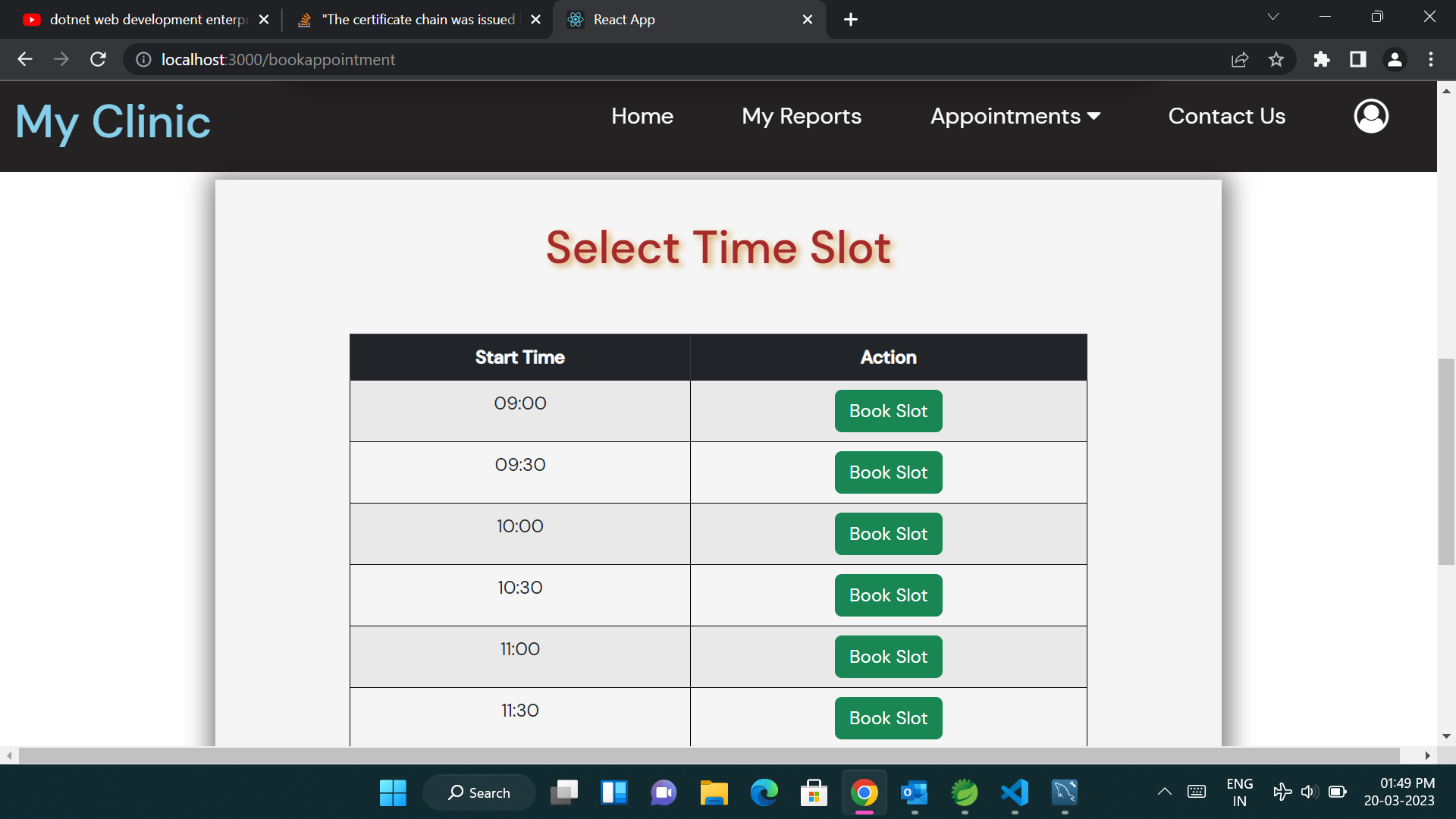The width and height of the screenshot is (1456, 819).
Task: Click the vertical page scrollbar thumb
Action: [x=1446, y=461]
